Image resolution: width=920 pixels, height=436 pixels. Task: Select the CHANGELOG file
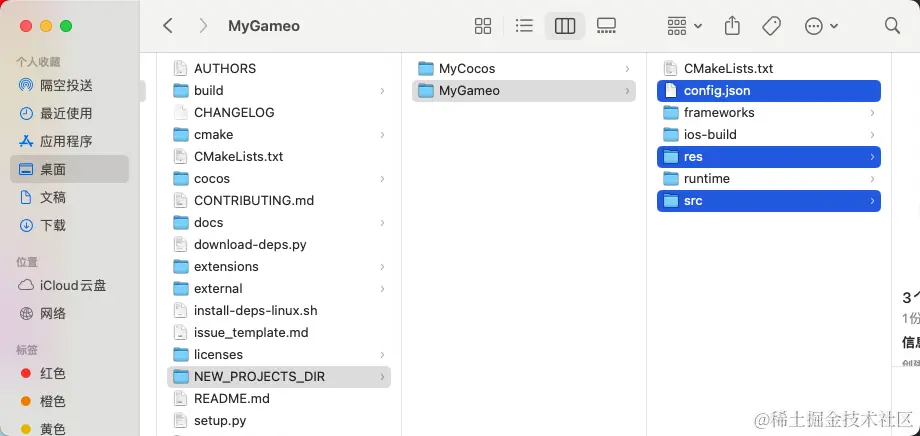279,113
